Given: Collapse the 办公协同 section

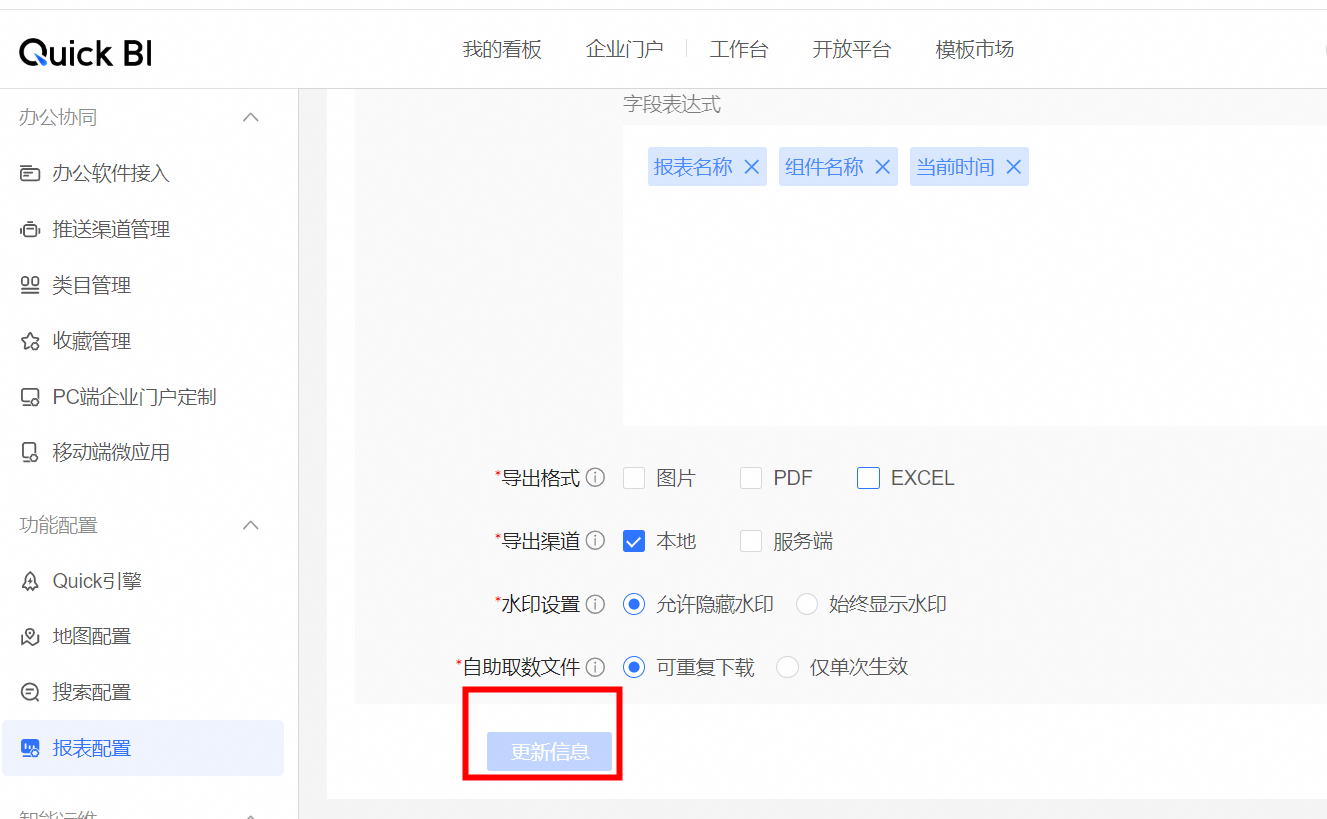Looking at the screenshot, I should coord(251,118).
